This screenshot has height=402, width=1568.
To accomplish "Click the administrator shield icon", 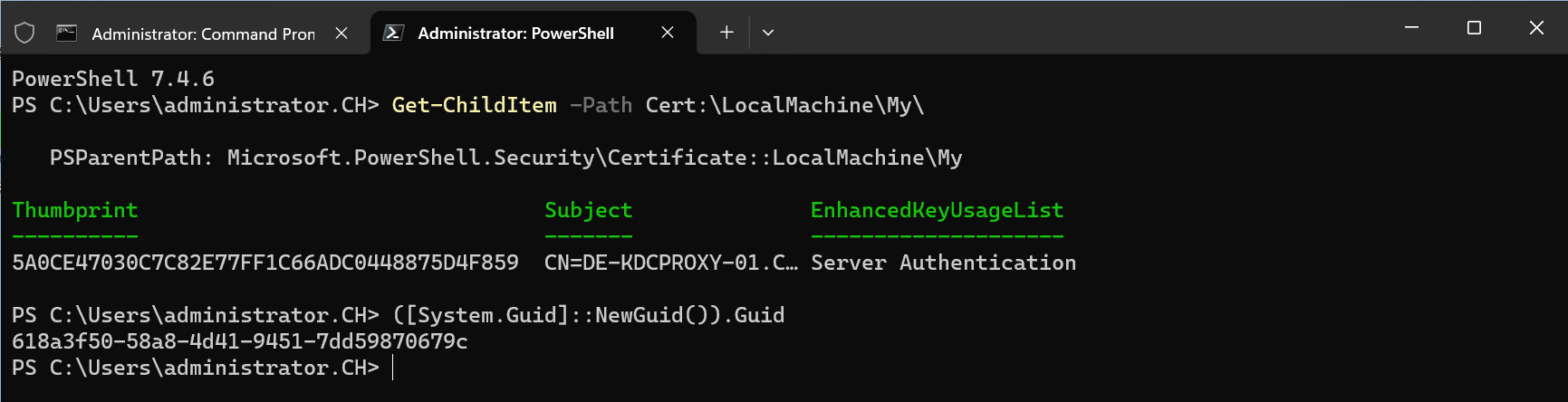I will 24,33.
